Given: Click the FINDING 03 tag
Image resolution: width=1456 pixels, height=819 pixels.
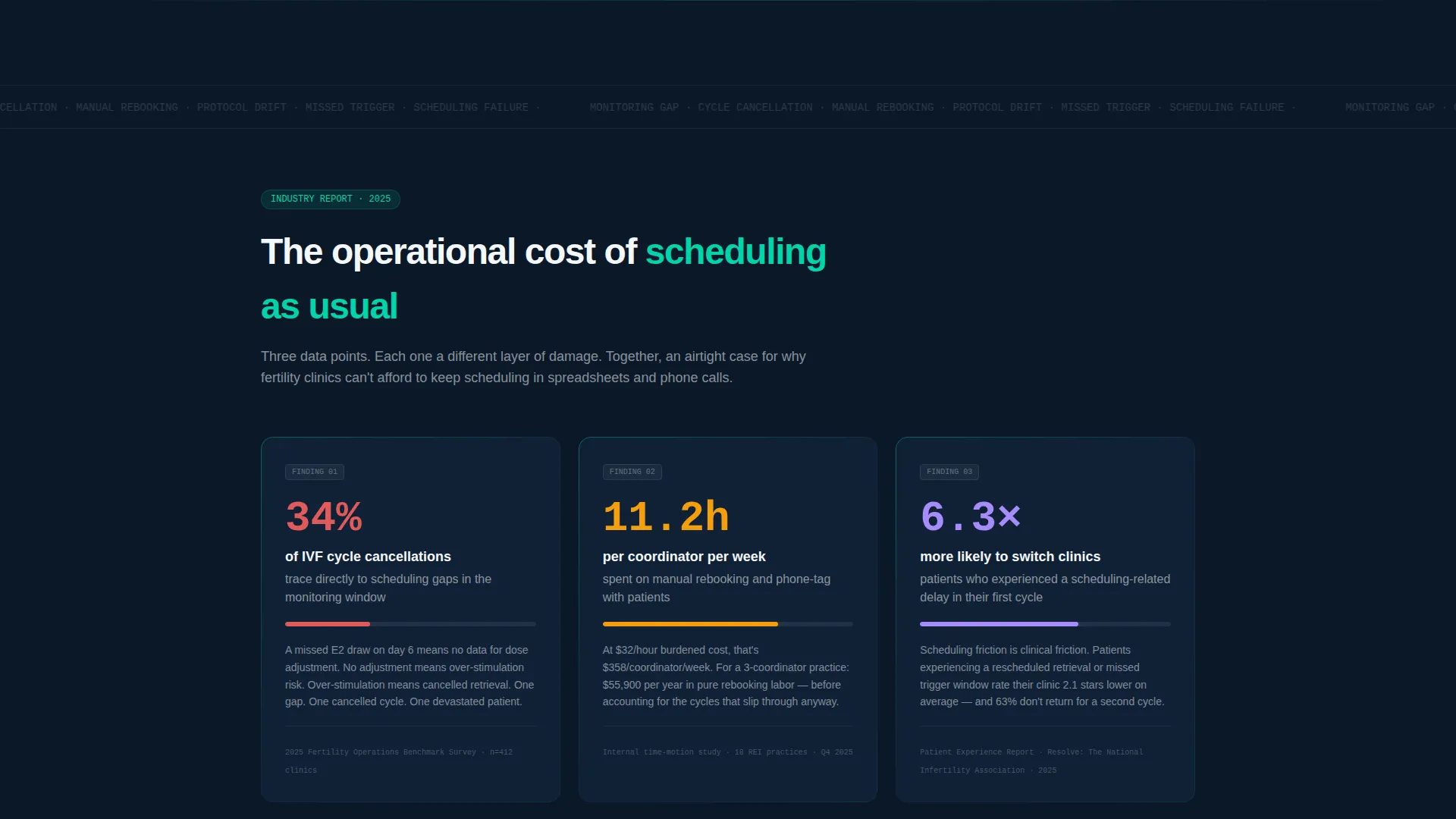Looking at the screenshot, I should point(949,472).
